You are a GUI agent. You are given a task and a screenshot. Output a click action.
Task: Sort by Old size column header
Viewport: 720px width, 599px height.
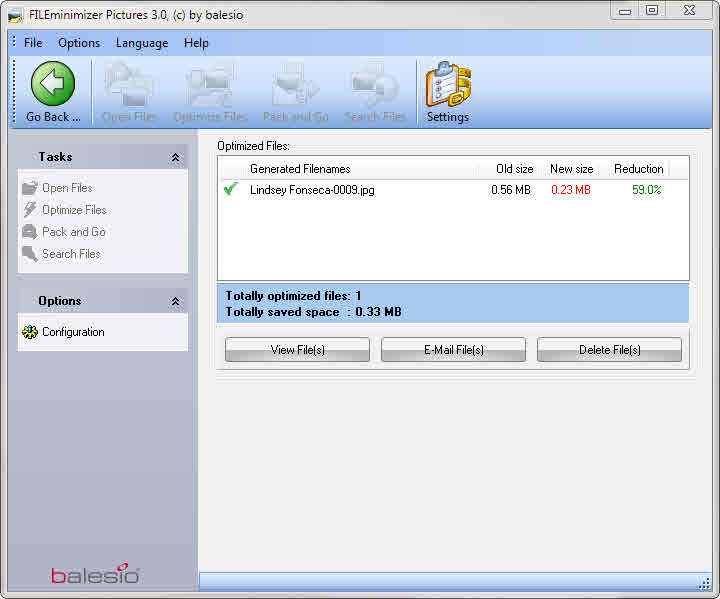tap(514, 169)
